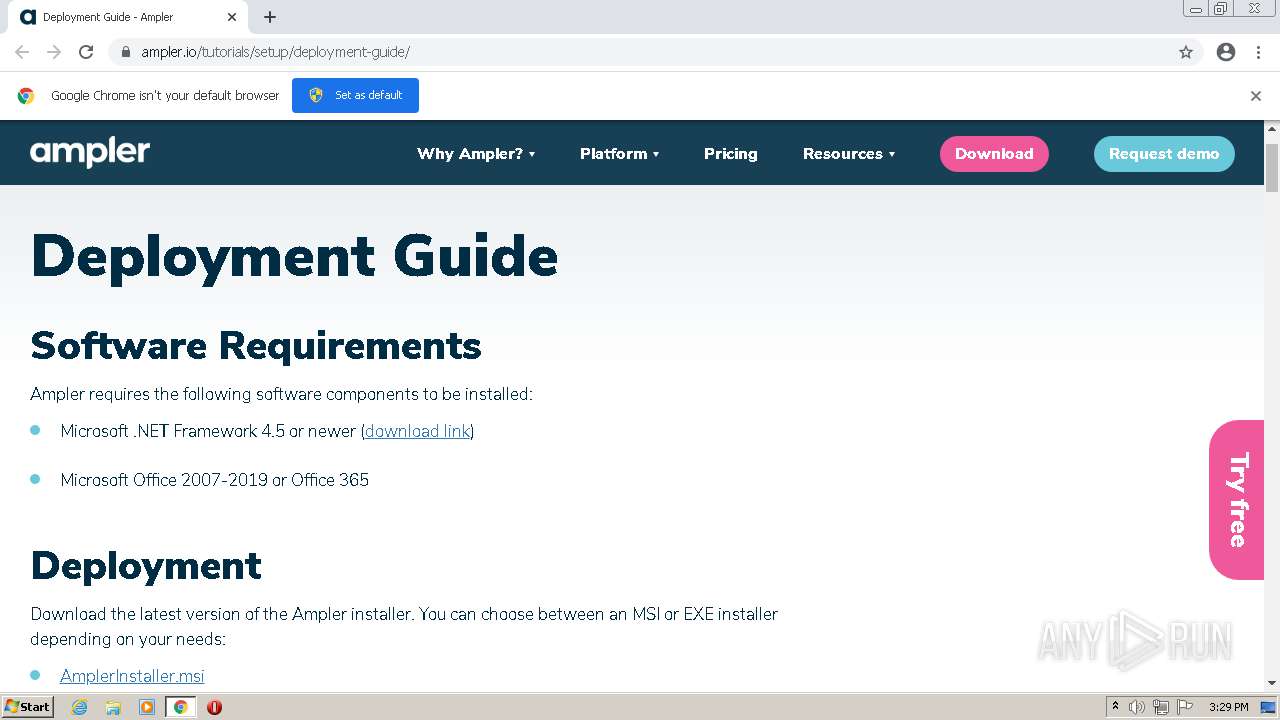
Task: Click the Chrome taskbar icon
Action: coord(180,707)
